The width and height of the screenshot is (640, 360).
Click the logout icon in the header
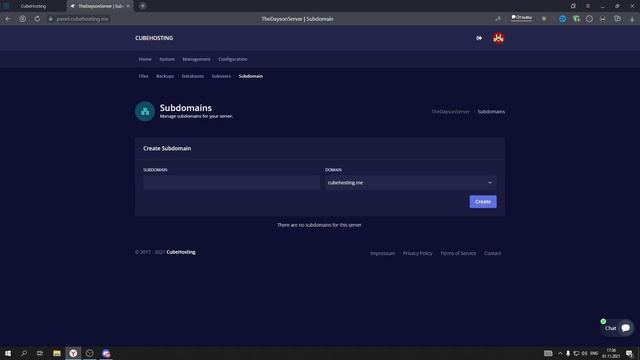click(479, 38)
